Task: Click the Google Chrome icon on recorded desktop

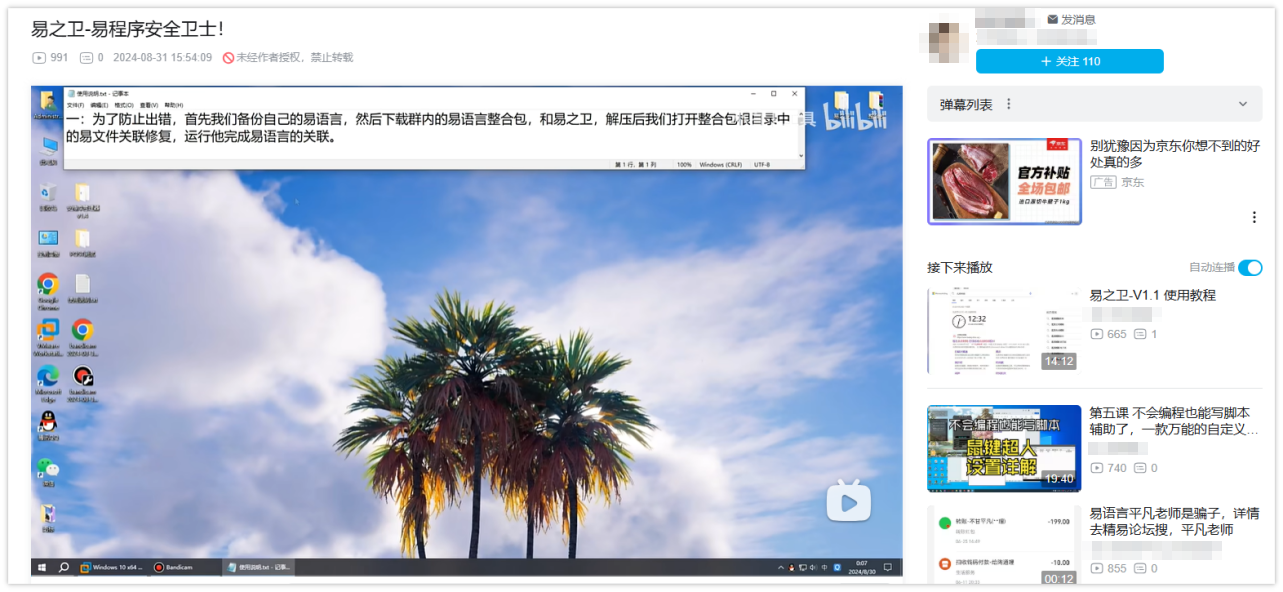Action: pos(47,284)
